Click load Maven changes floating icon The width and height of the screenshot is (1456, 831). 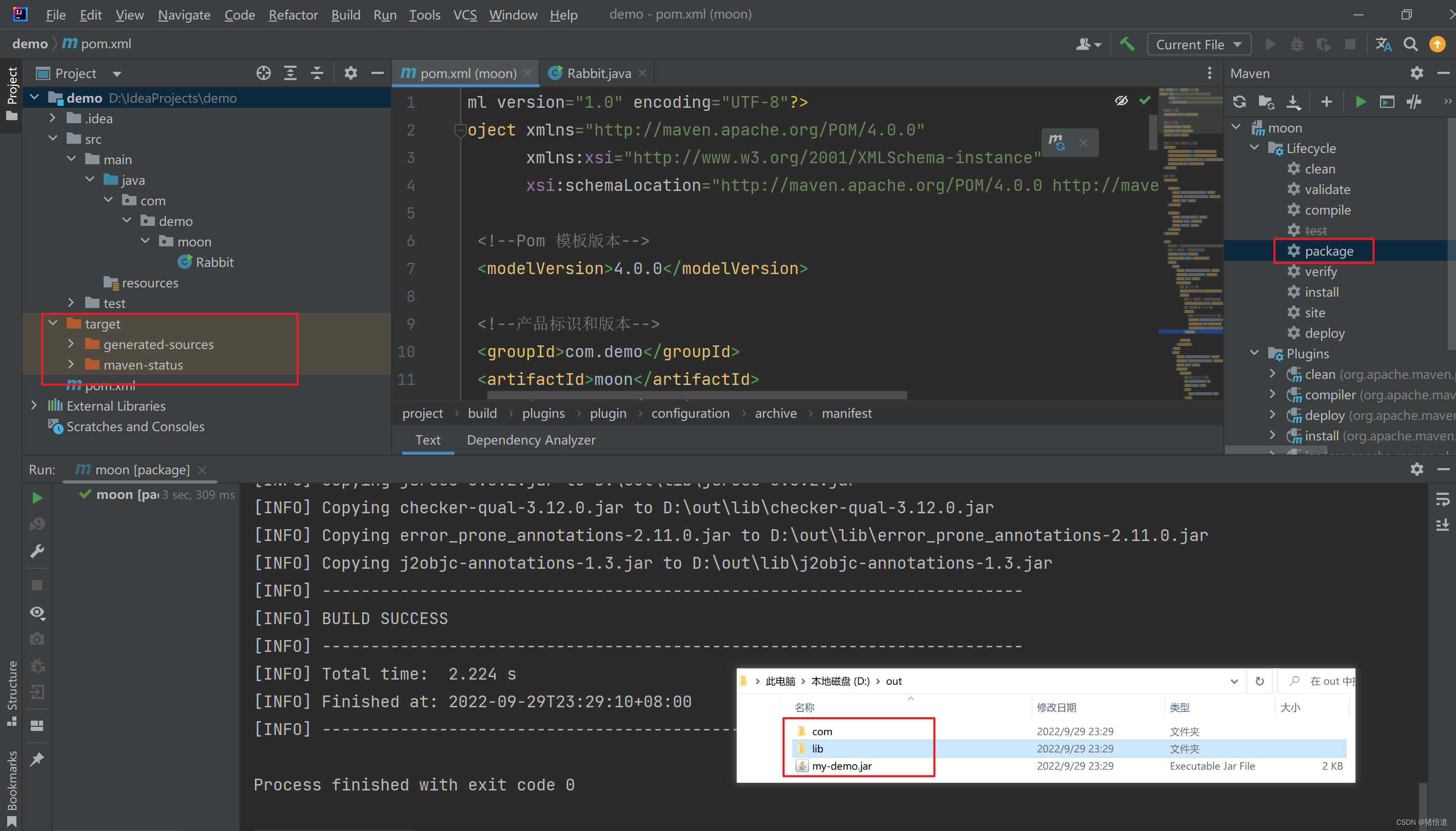click(x=1057, y=142)
